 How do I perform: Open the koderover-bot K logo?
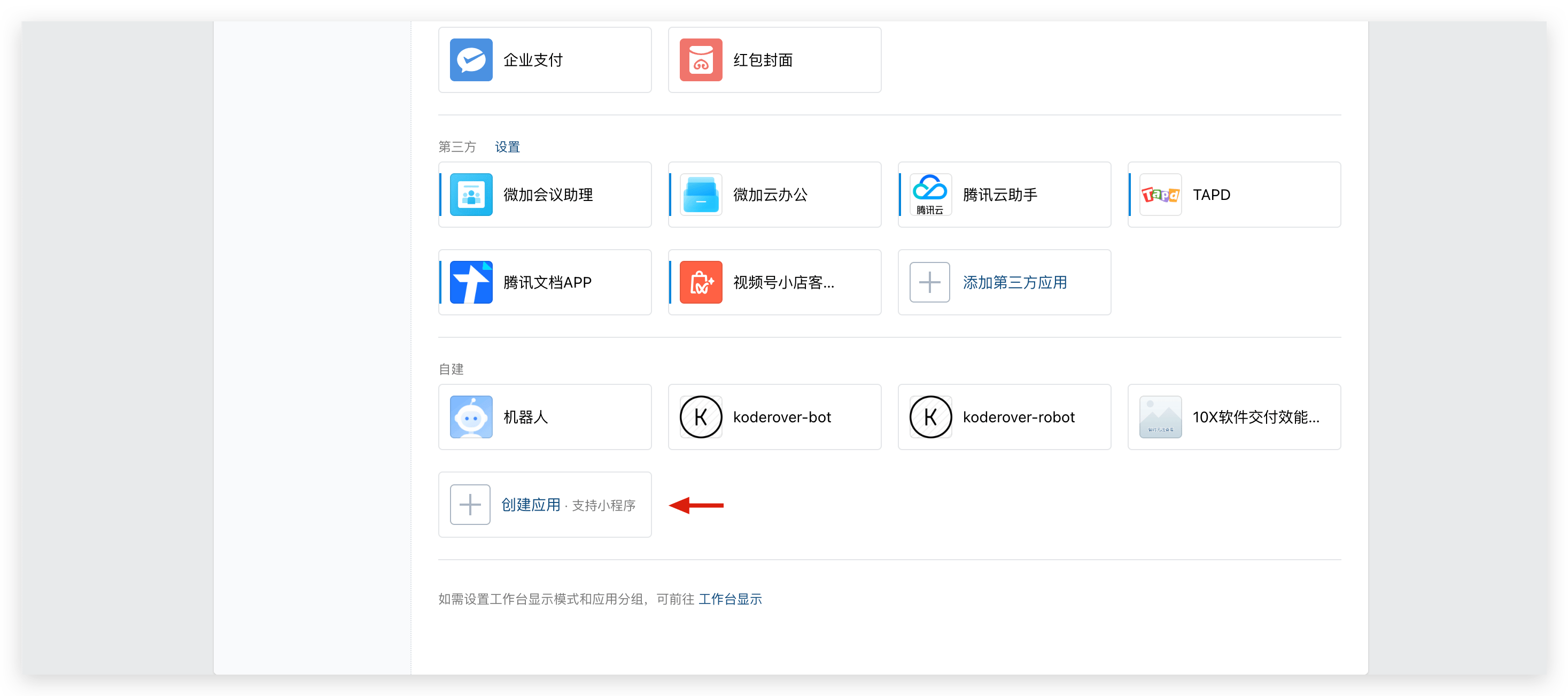[x=701, y=417]
